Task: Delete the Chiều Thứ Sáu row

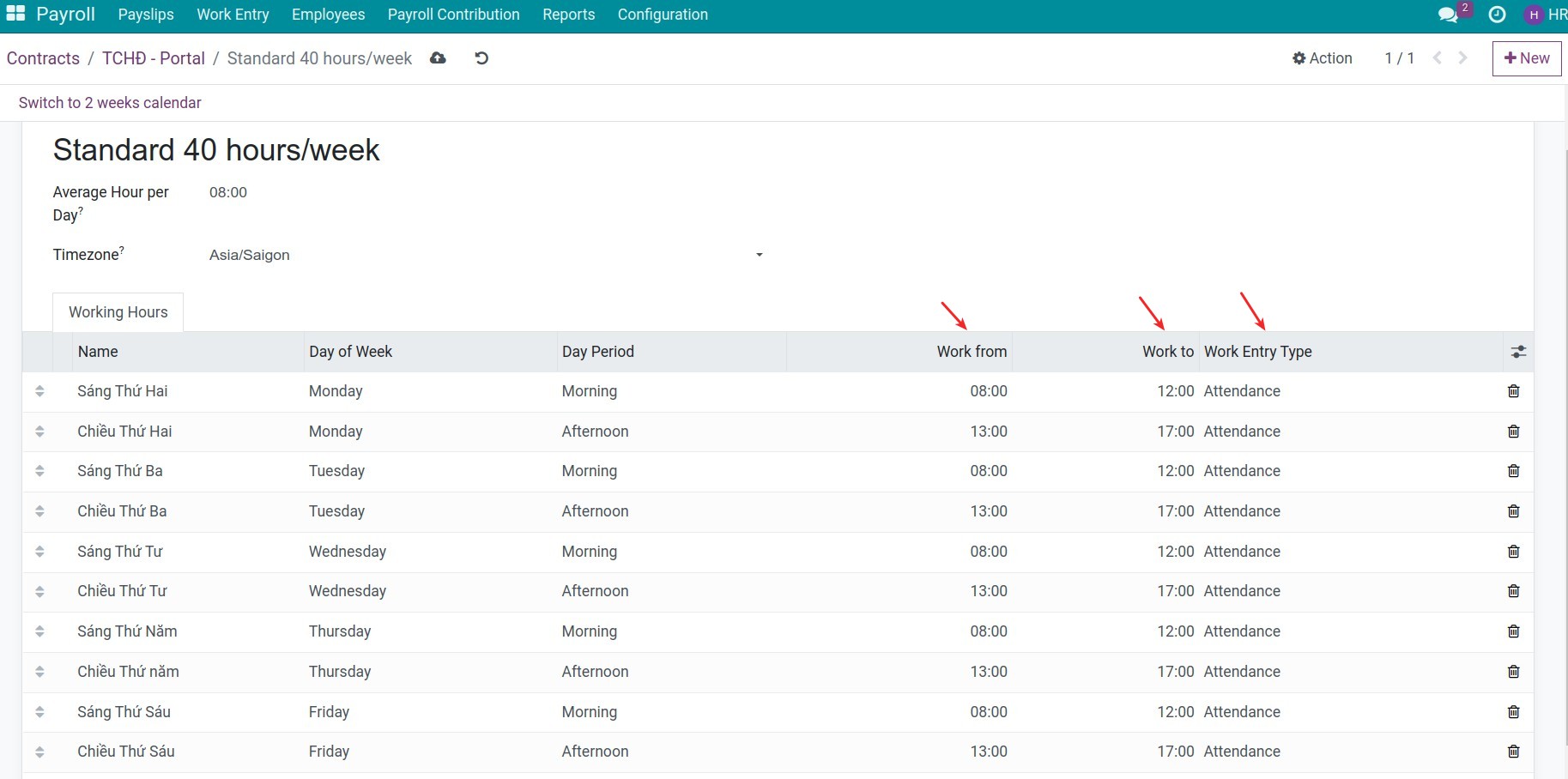Action: [x=1514, y=752]
